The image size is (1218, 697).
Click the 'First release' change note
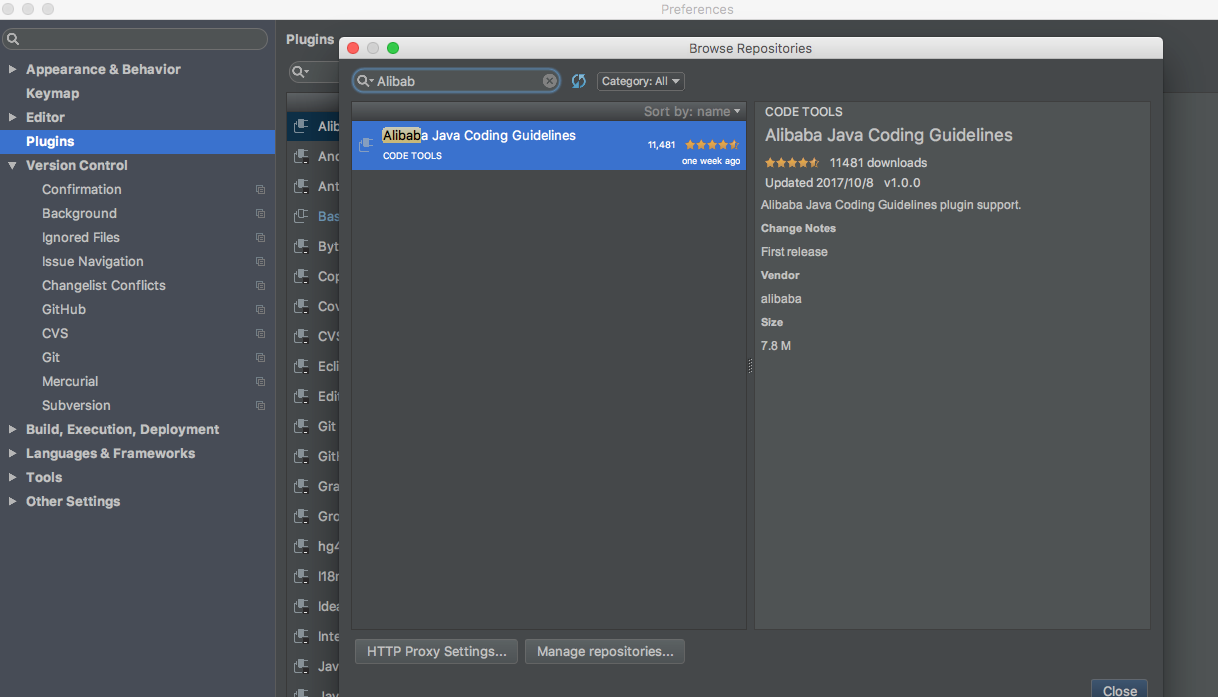pos(794,252)
